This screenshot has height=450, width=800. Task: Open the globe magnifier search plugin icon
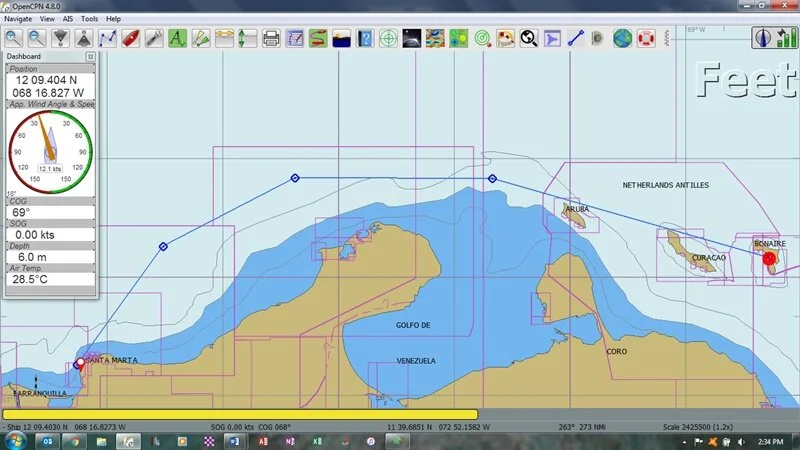coord(529,38)
